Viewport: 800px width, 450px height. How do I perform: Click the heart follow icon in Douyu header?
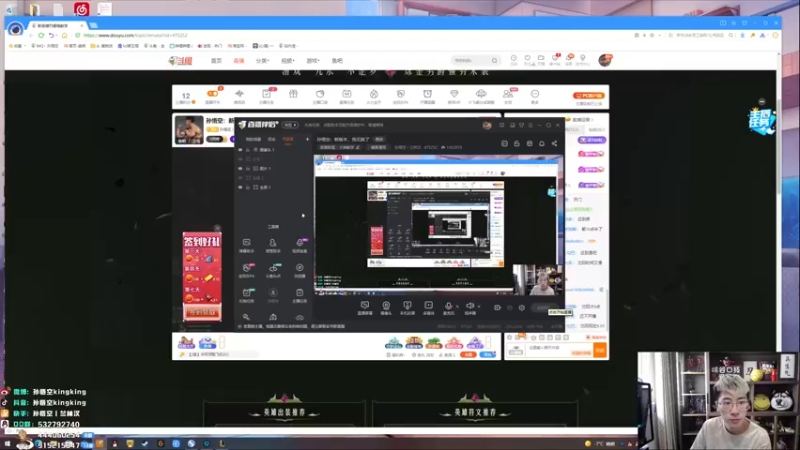[528, 58]
